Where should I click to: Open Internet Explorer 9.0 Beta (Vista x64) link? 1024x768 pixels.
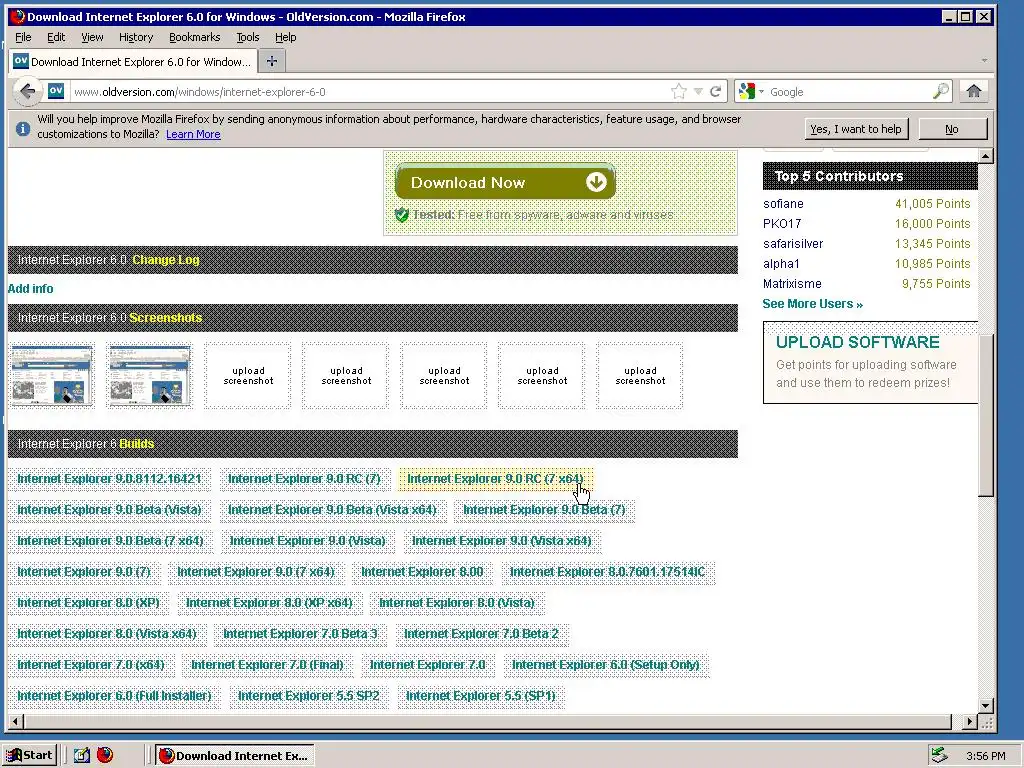332,509
